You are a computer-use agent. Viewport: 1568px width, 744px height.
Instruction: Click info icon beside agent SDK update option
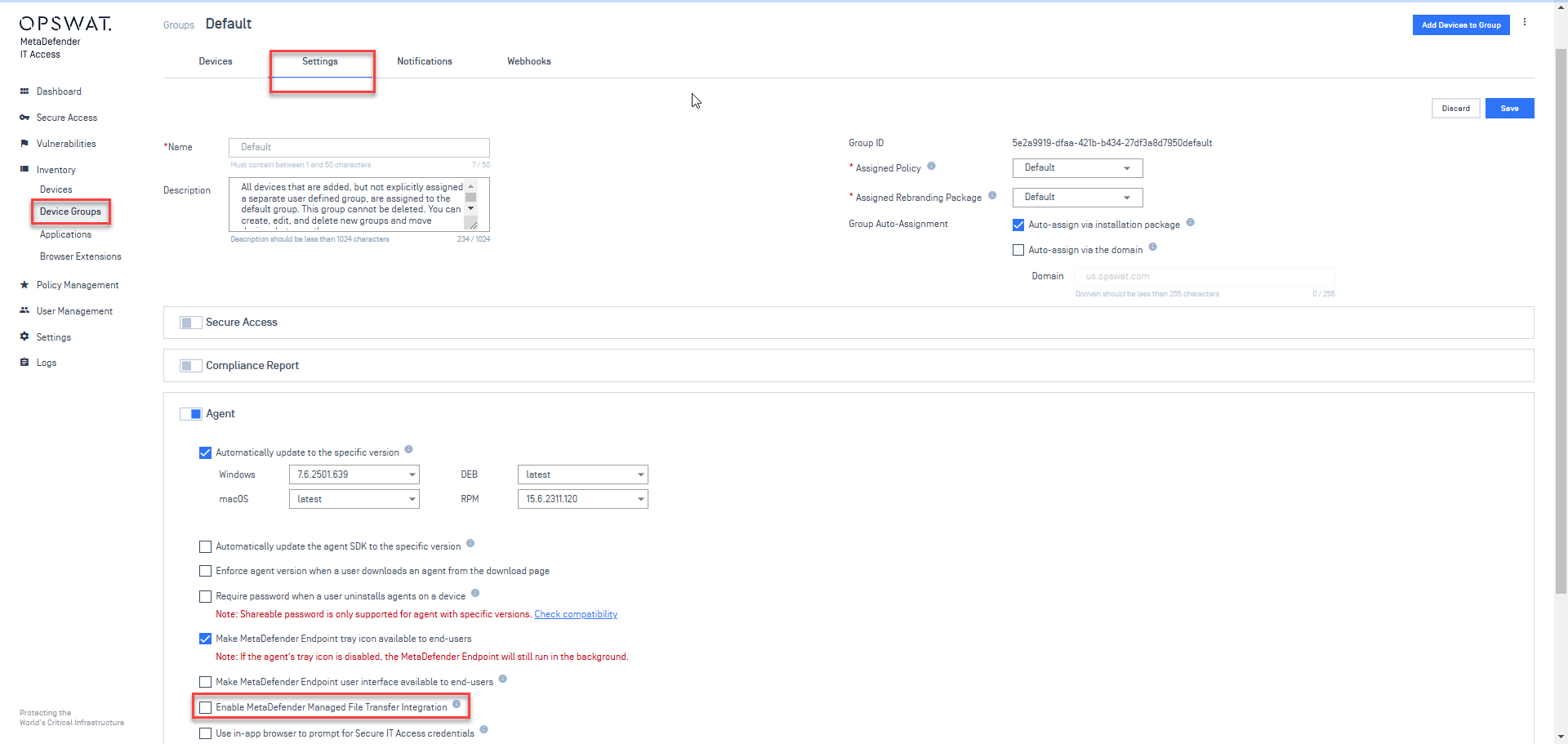click(x=470, y=543)
